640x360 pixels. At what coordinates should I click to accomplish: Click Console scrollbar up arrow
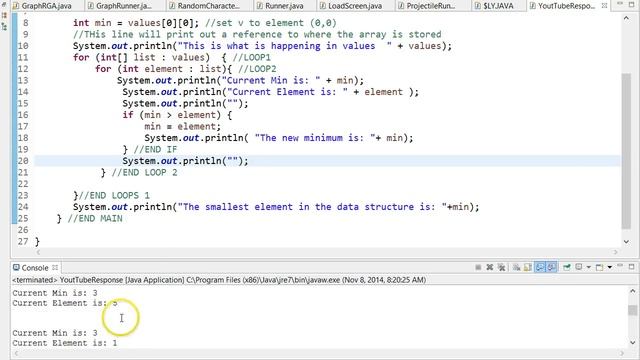pyautogui.click(x=633, y=291)
